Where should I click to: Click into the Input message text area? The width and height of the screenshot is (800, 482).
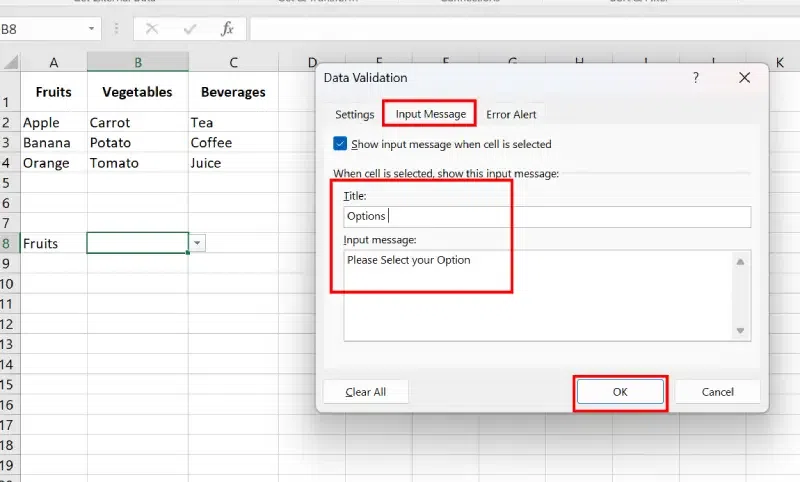538,295
